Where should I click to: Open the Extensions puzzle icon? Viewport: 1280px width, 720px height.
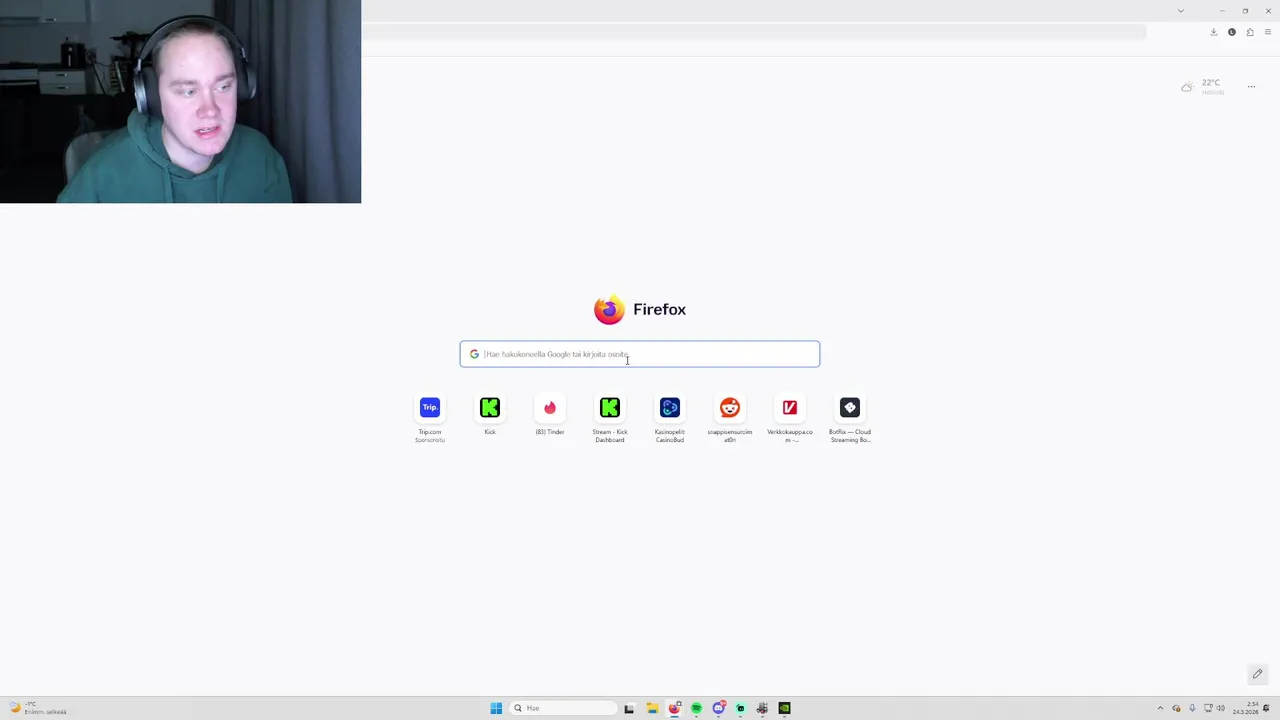1250,32
